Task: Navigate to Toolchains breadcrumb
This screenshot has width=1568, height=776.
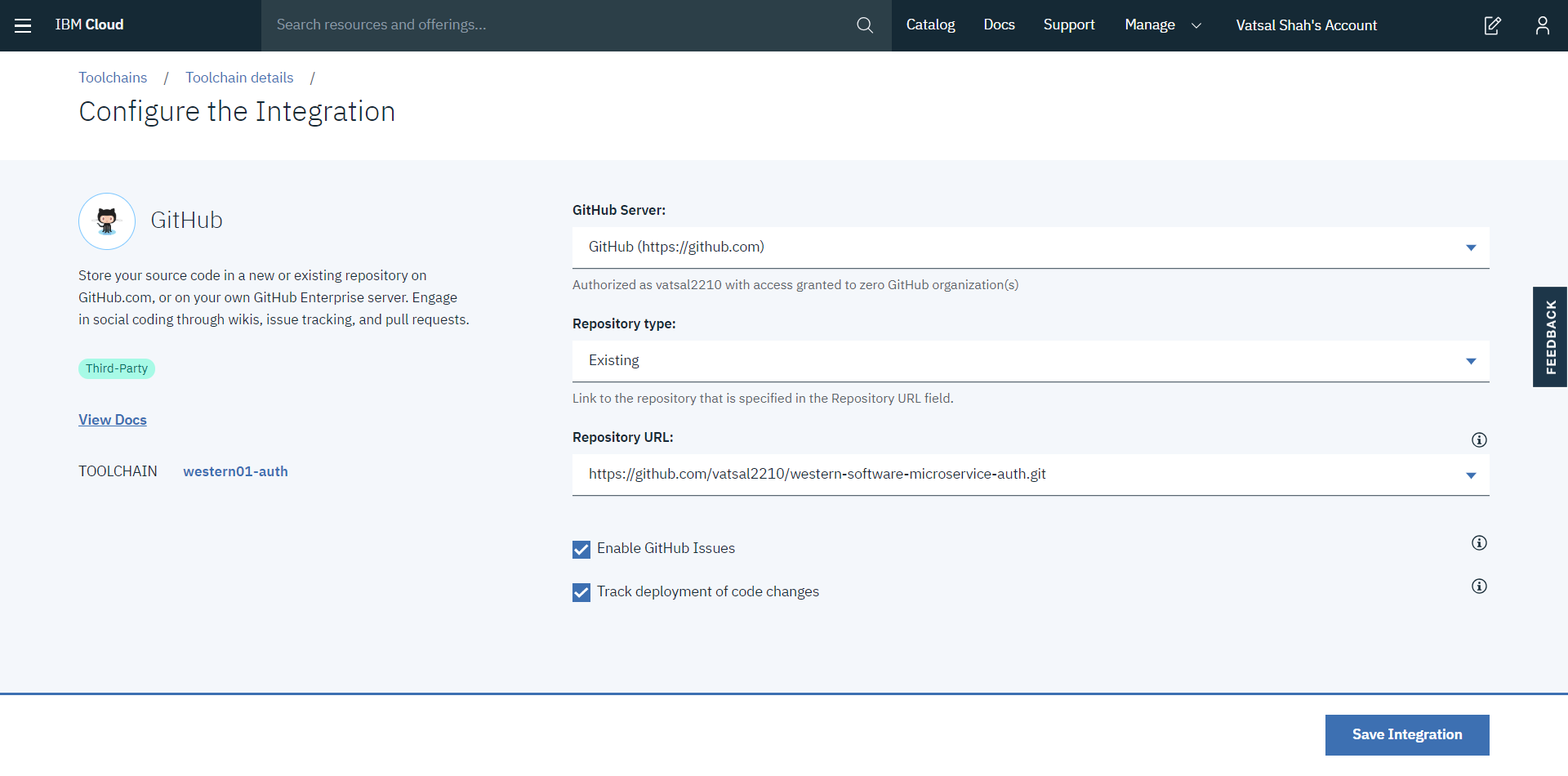Action: click(x=113, y=78)
